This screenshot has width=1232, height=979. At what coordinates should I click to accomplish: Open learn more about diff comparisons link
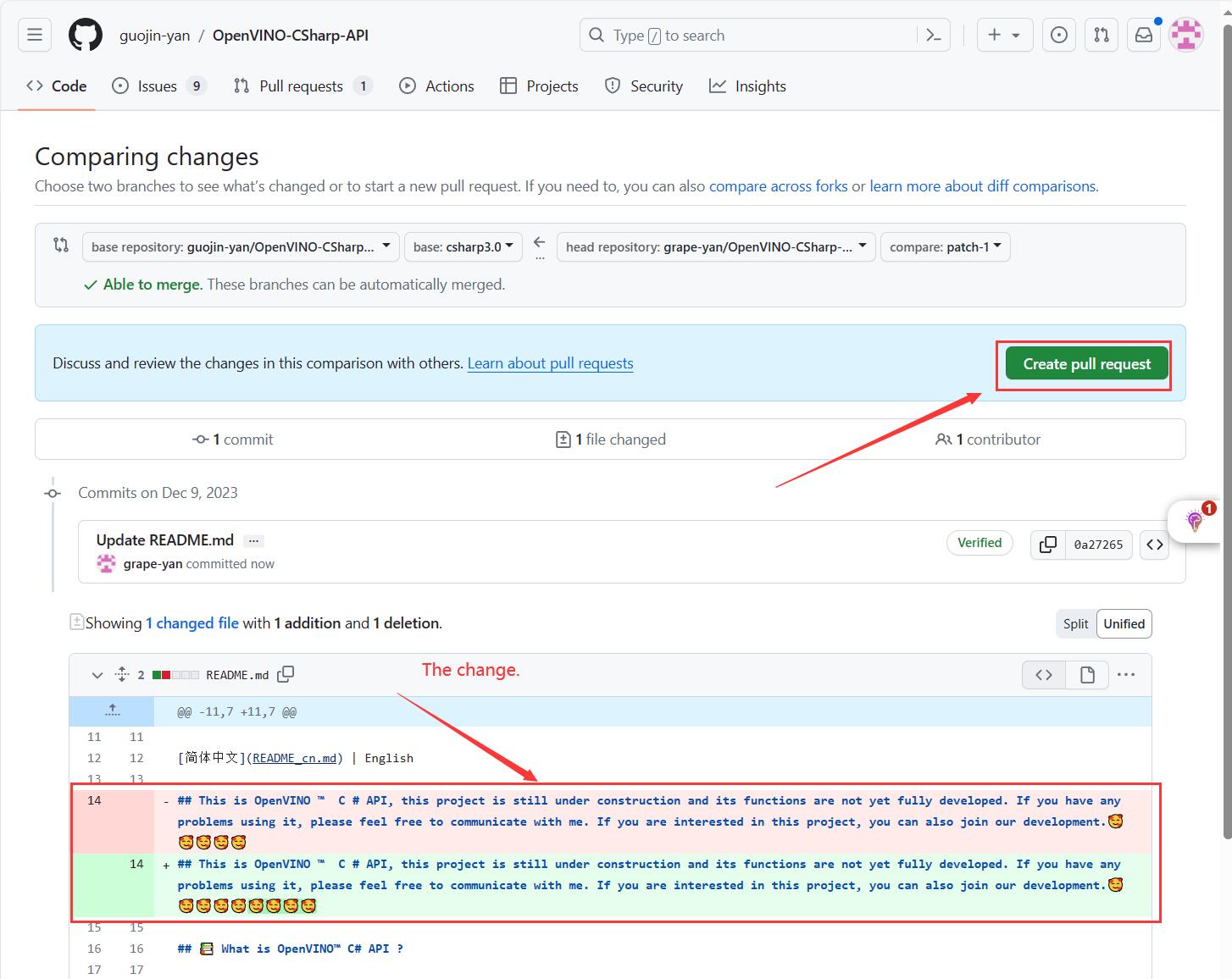point(983,186)
